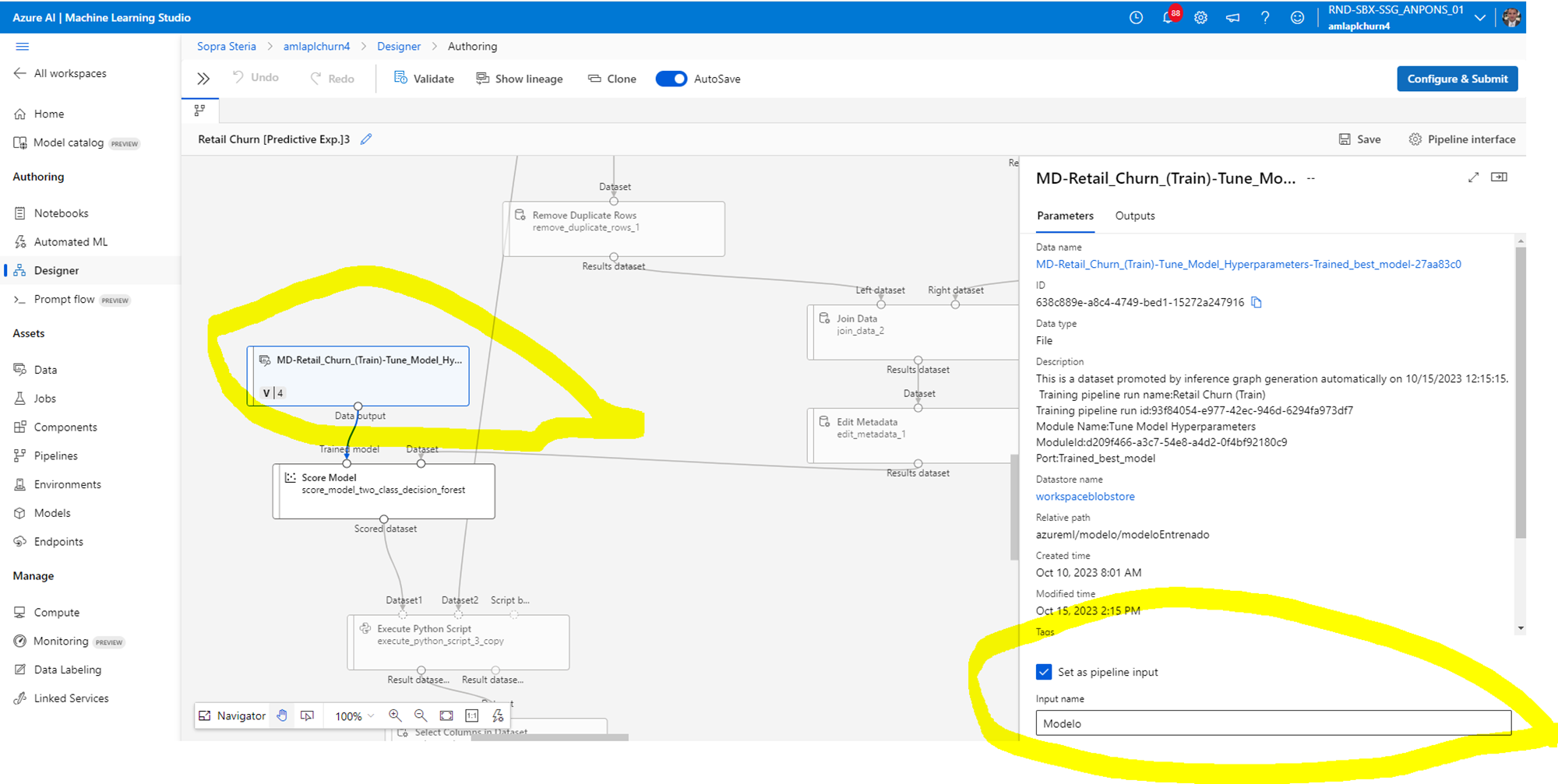
Task: Zoom out on the canvas
Action: 421,715
